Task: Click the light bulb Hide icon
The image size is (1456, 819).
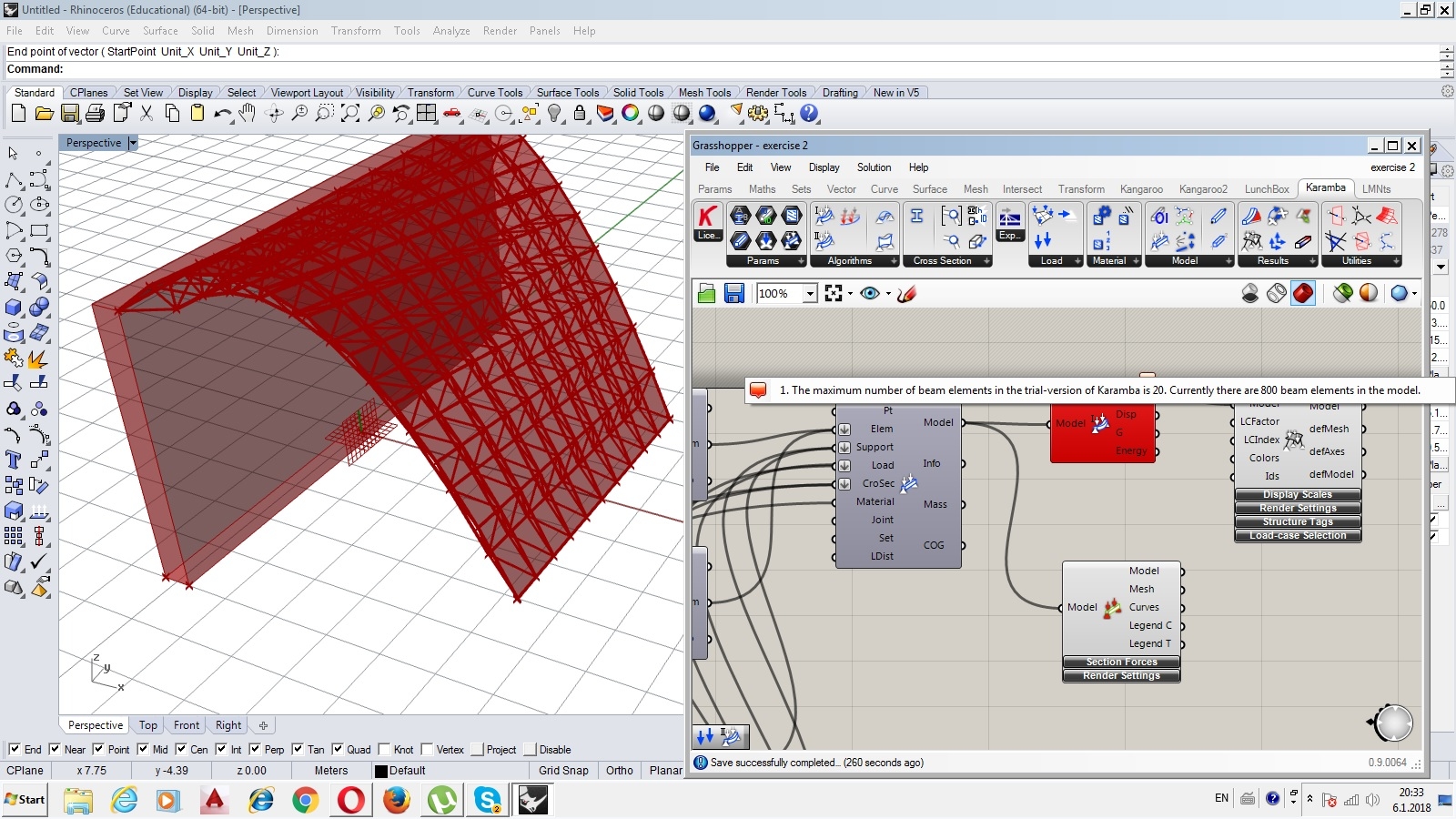Action: [x=554, y=114]
